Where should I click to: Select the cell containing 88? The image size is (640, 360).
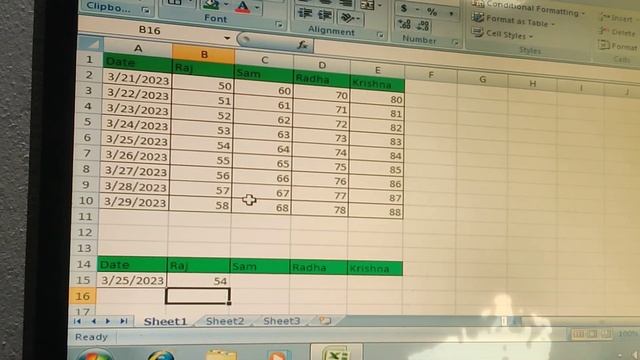click(376, 212)
